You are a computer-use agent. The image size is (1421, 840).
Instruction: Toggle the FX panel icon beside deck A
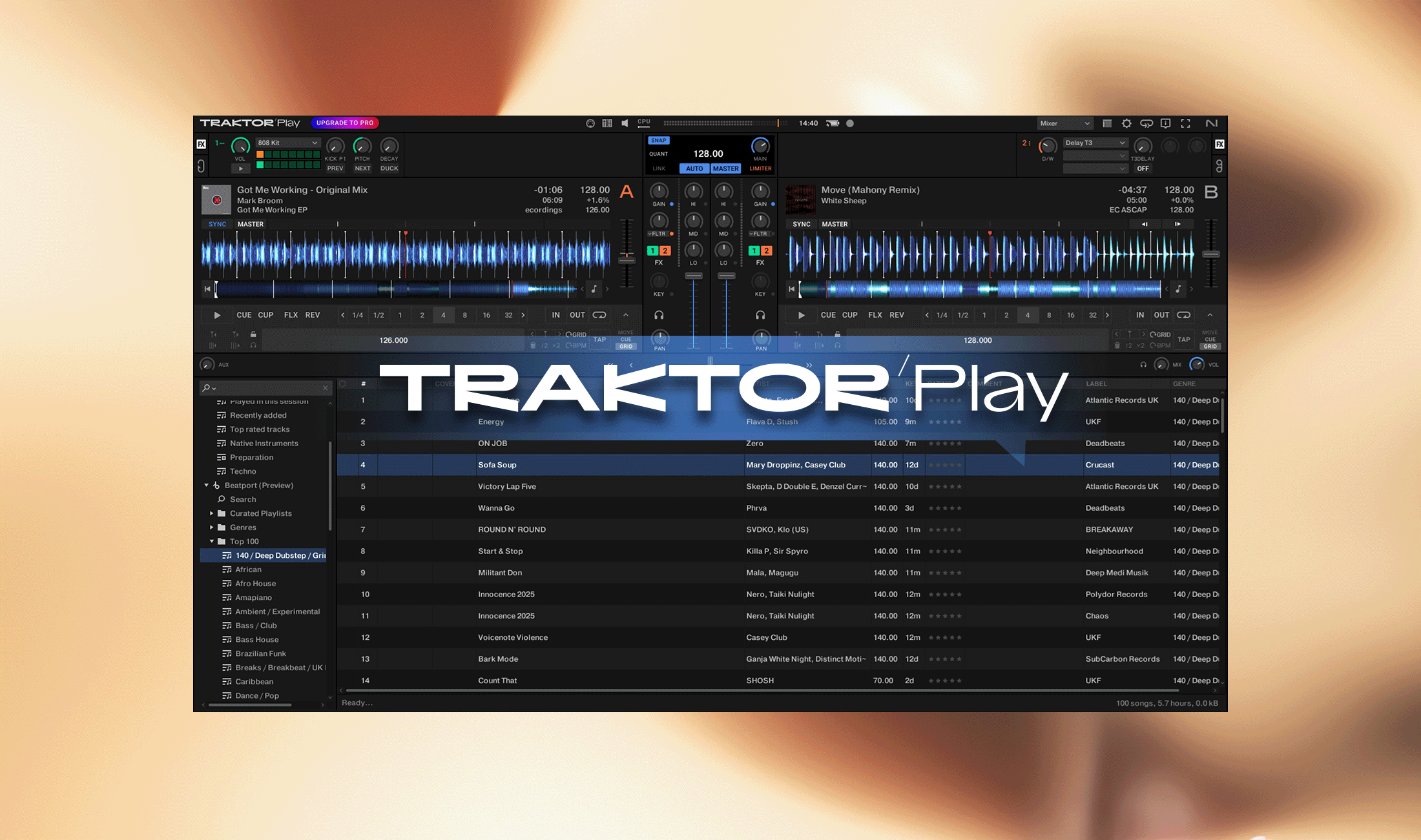pos(201,143)
